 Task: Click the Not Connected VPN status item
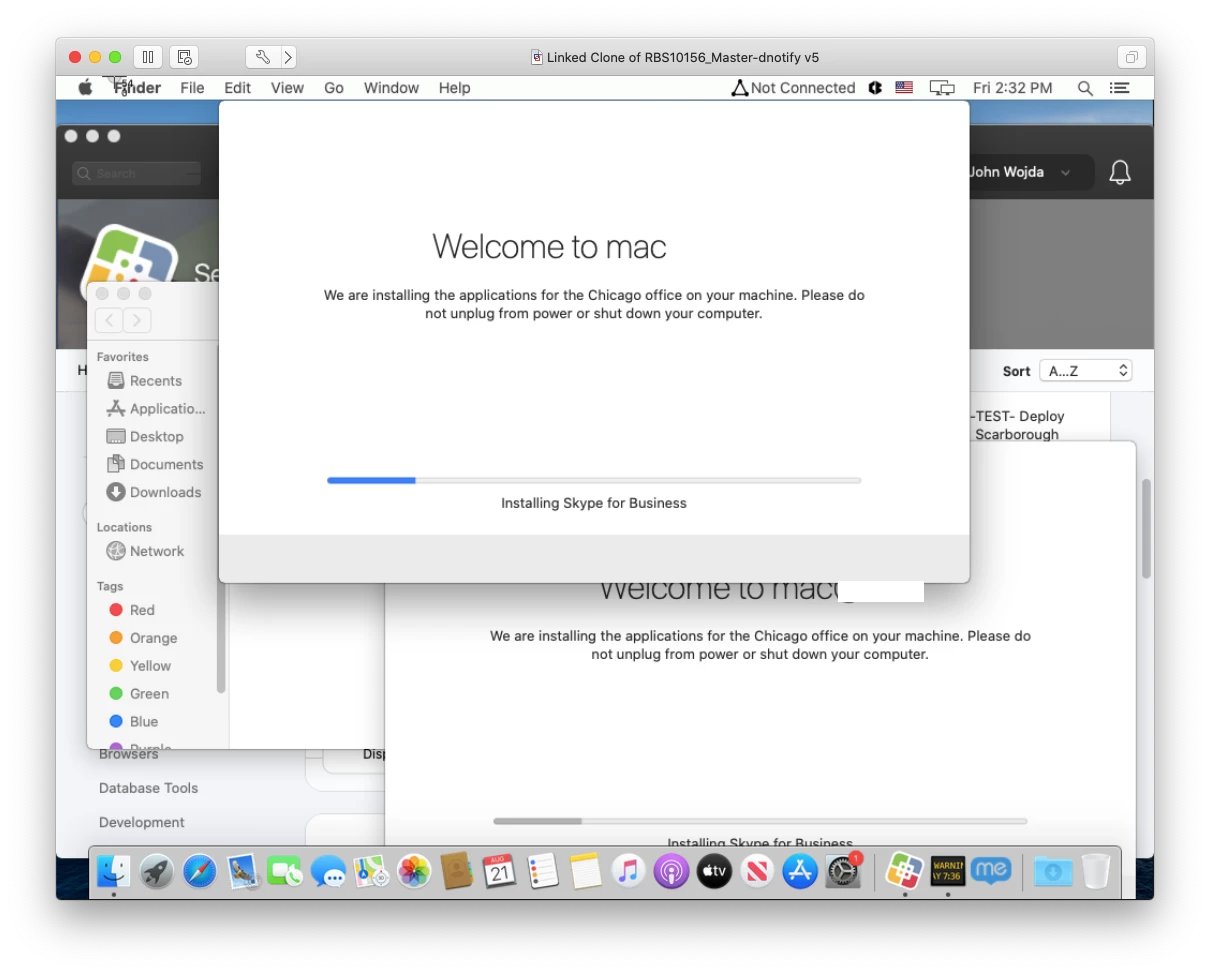793,88
